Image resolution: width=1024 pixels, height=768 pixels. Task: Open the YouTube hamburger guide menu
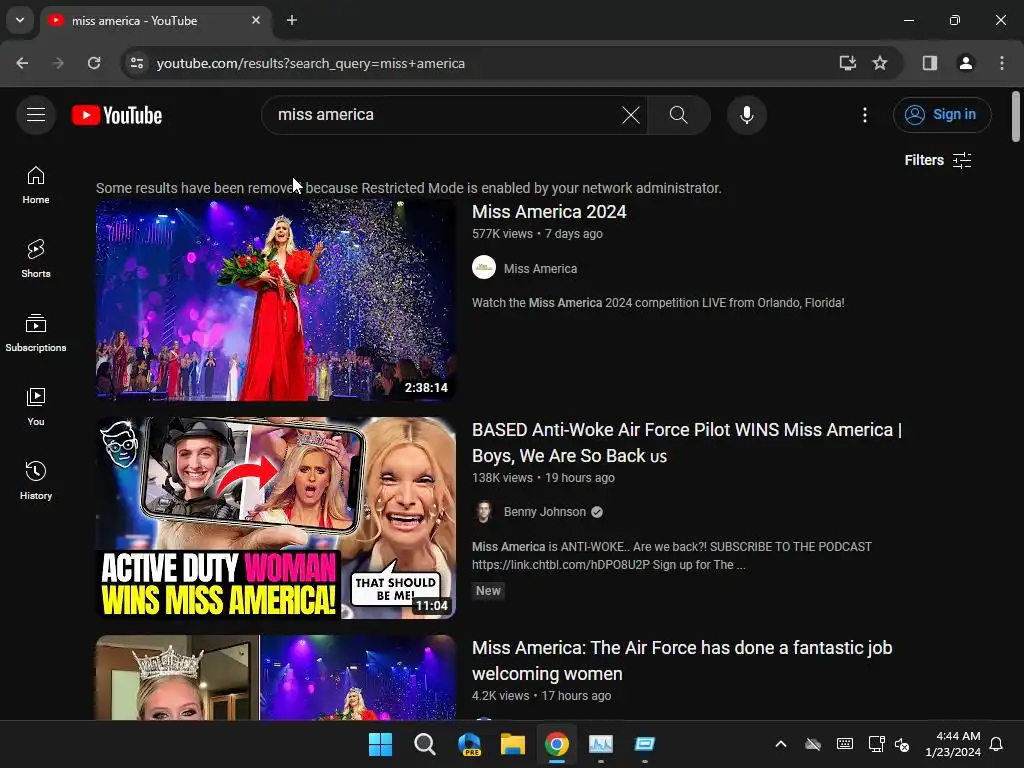tap(36, 115)
